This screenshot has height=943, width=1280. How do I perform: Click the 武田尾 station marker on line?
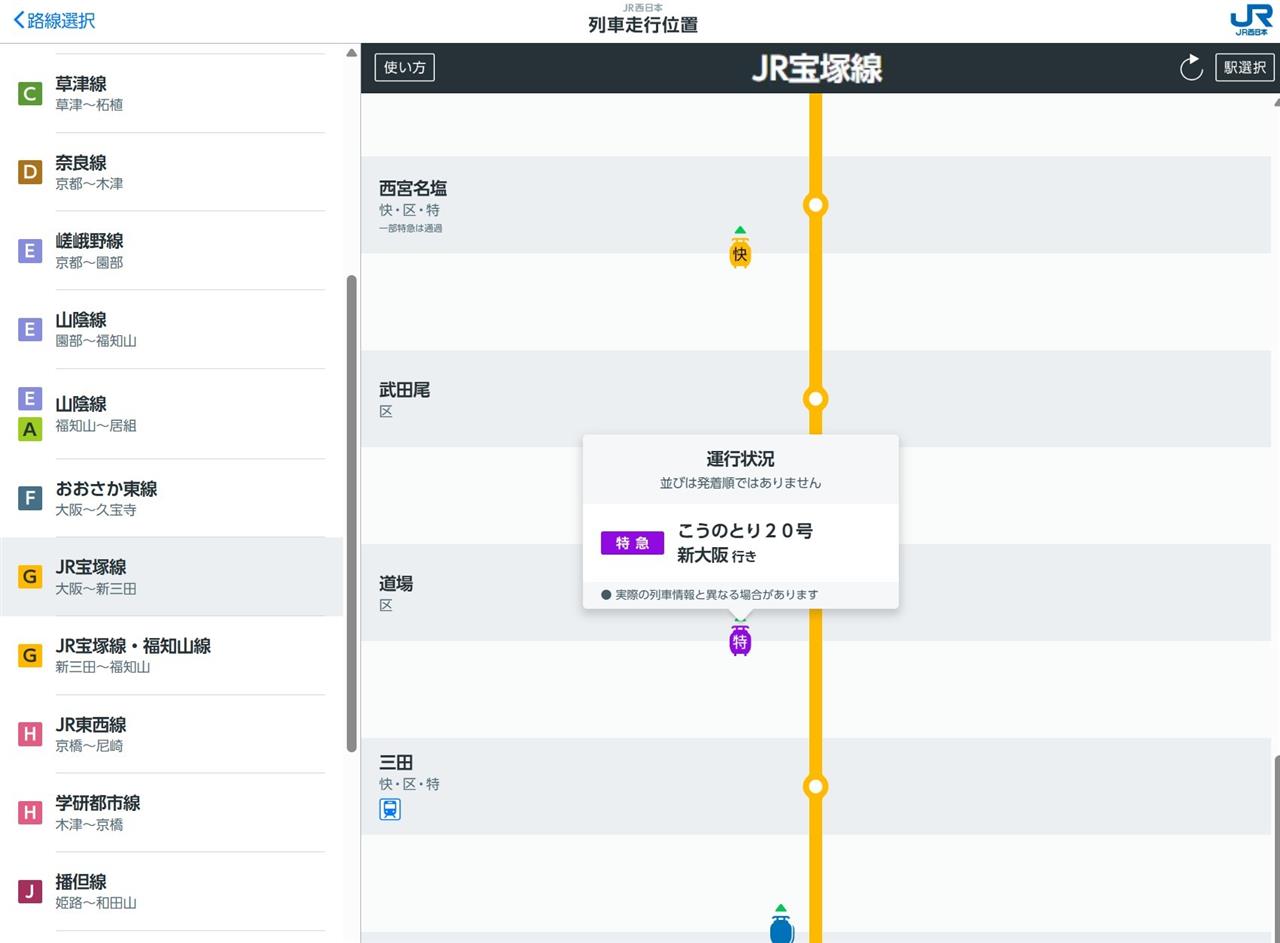(816, 399)
